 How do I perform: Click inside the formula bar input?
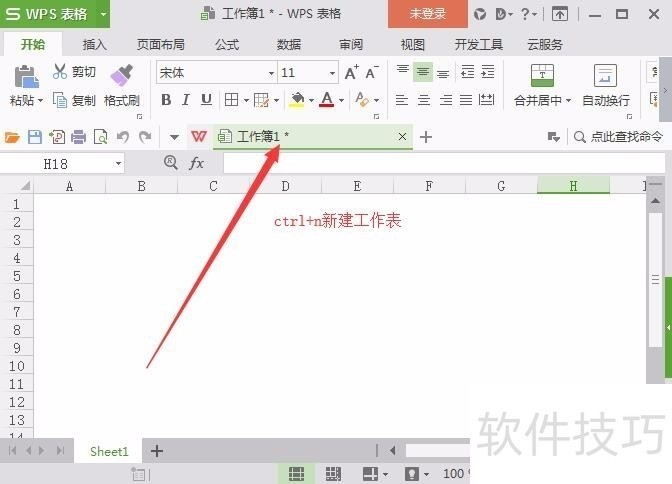pos(444,163)
